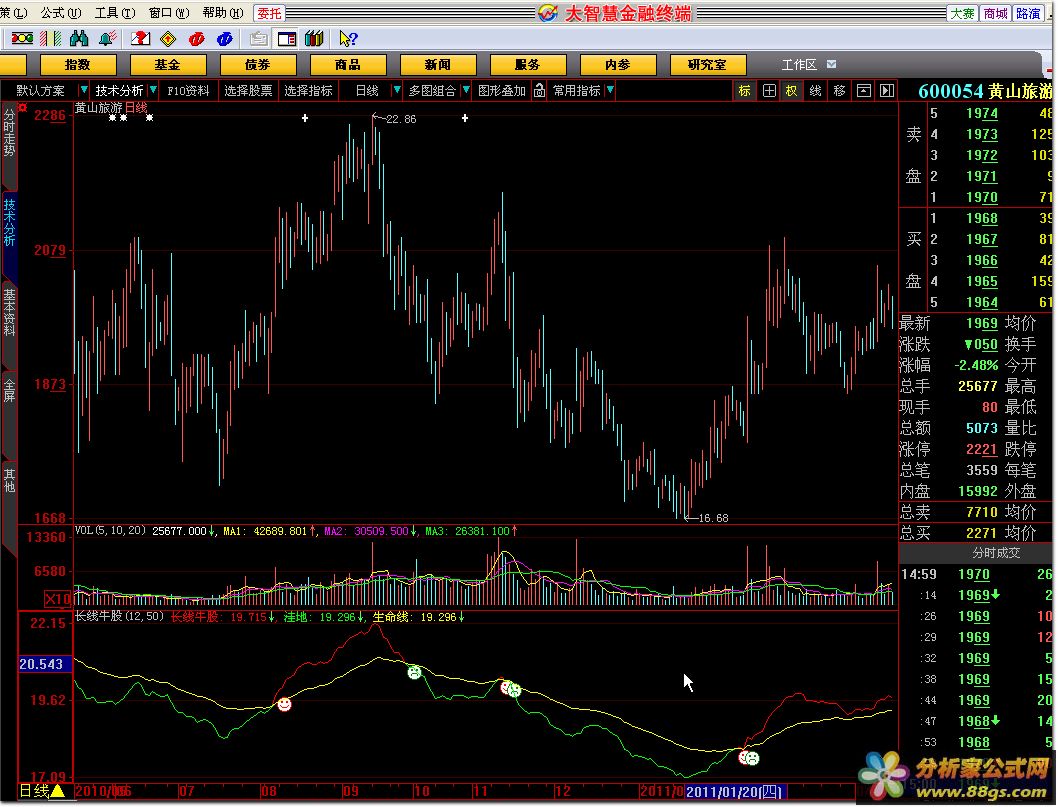This screenshot has width=1058, height=807.
Task: Click the 图形叠加 toolbar item
Action: 501,90
